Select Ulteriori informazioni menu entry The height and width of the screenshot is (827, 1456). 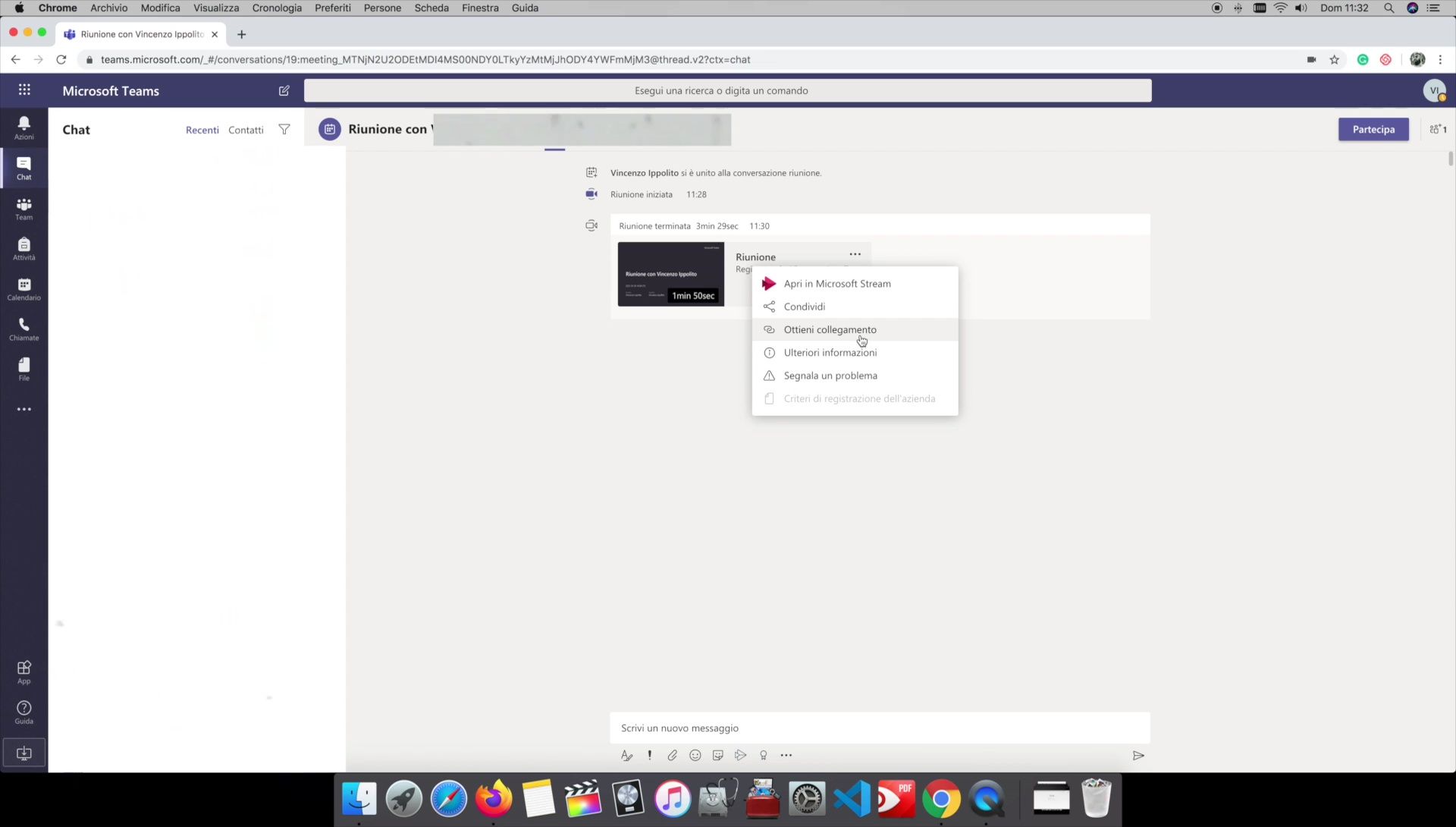point(855,353)
